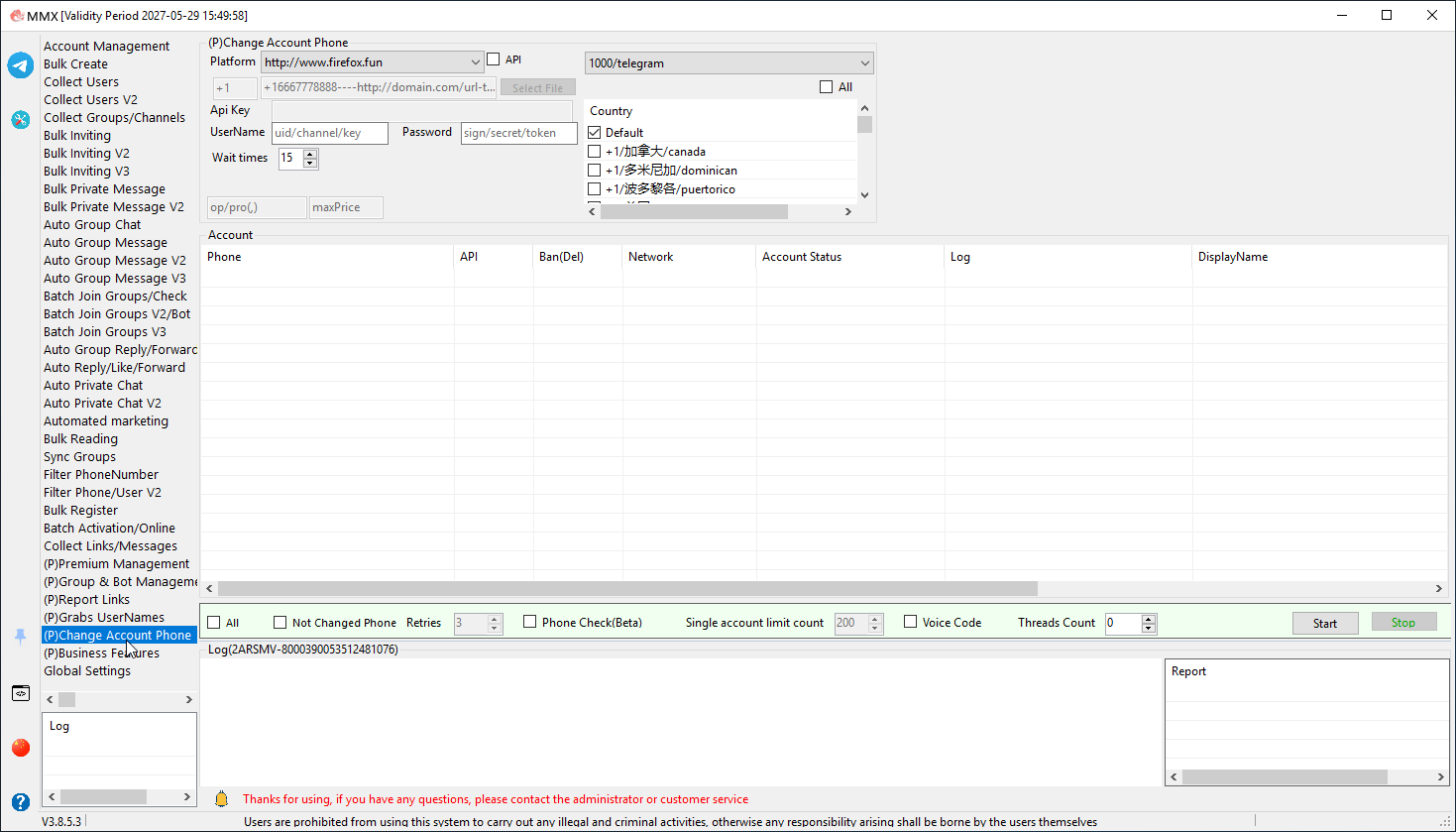The height and width of the screenshot is (832, 1456).
Task: Enable the API checkbox next to Platform
Action: tap(494, 59)
